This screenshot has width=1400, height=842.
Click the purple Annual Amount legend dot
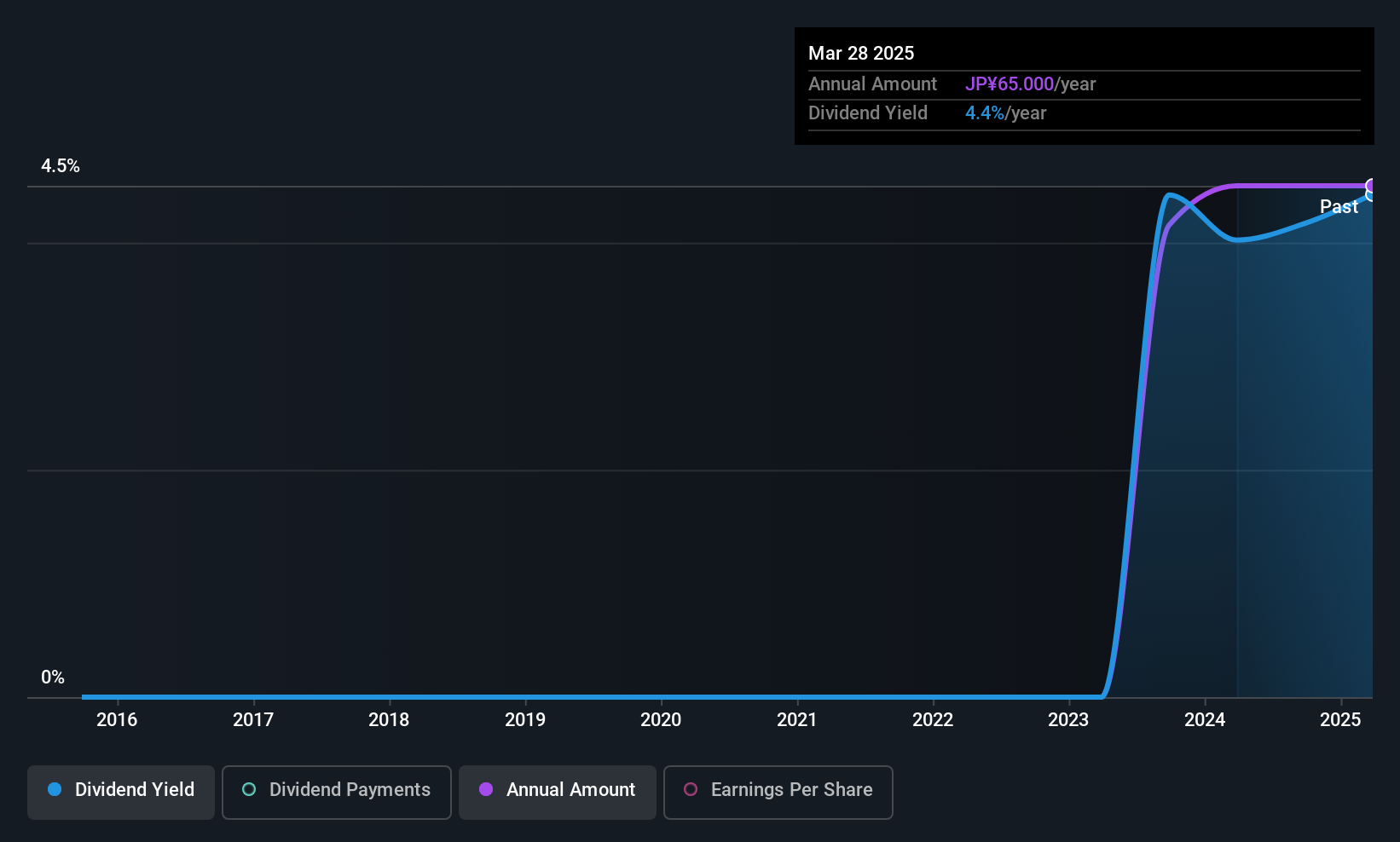point(485,790)
